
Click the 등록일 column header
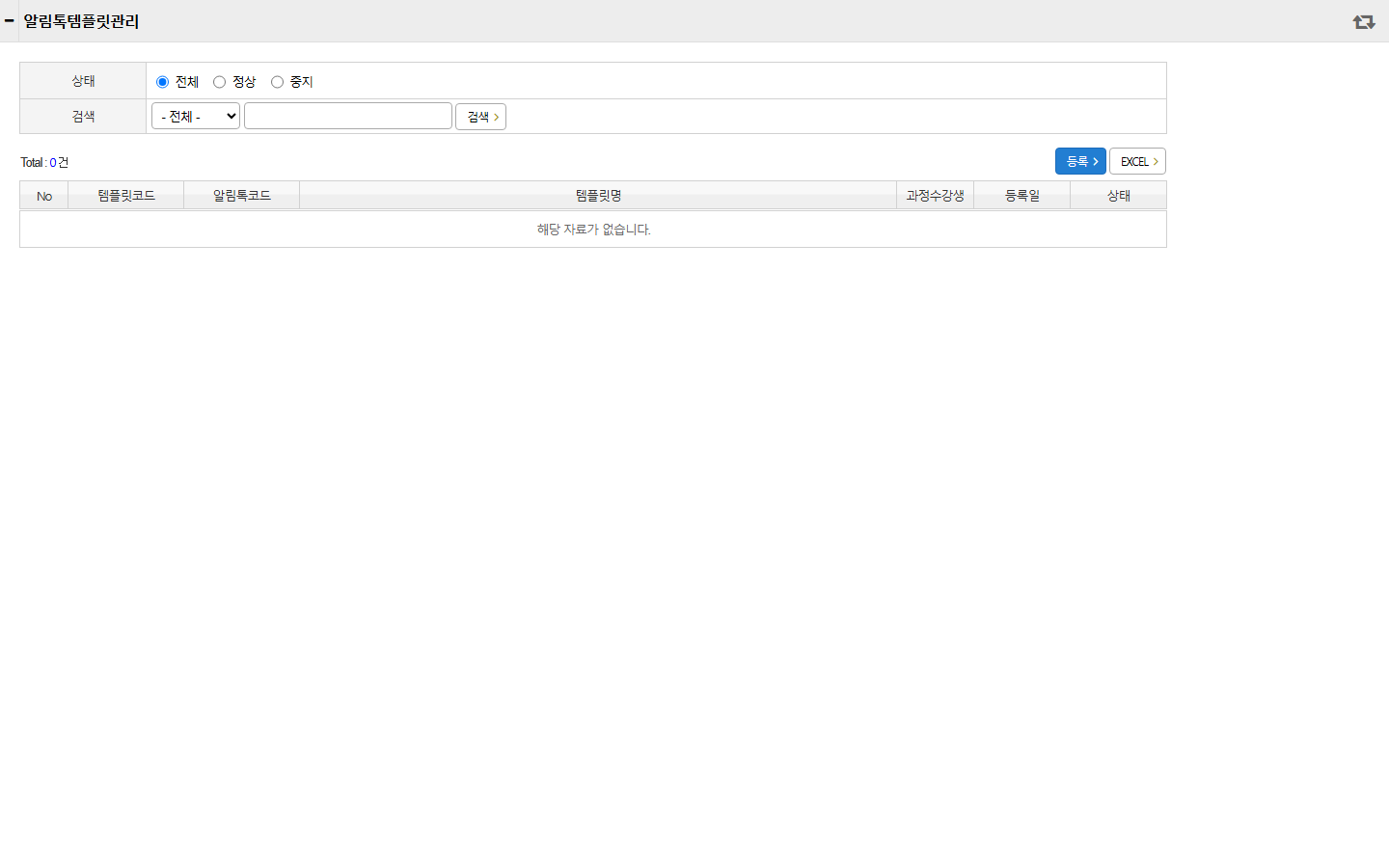tap(1022, 196)
